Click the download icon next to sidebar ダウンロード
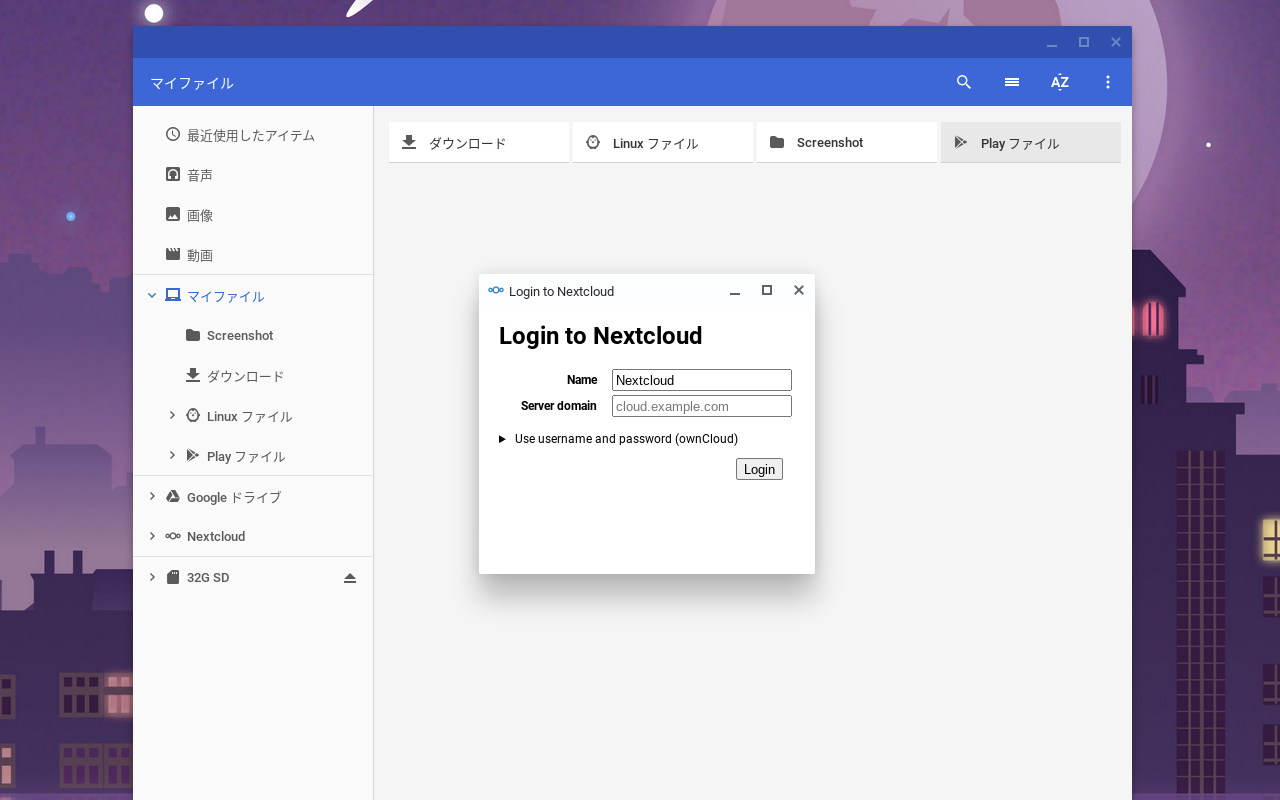 pos(193,375)
